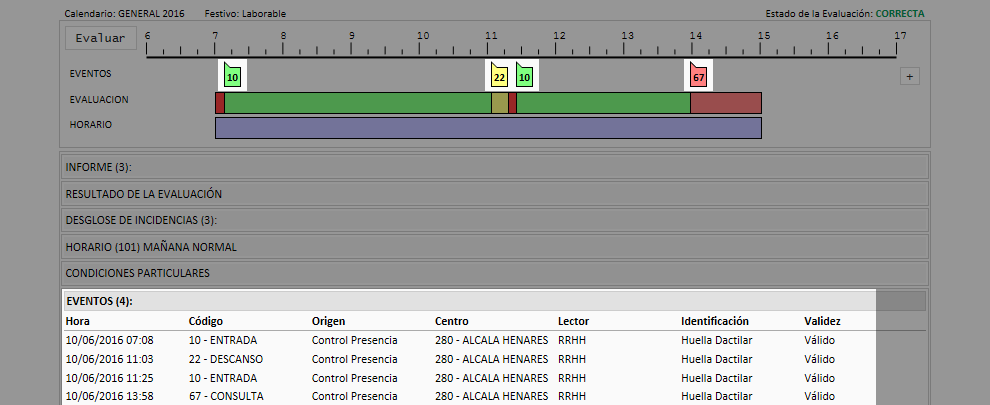Click the 22 - DESCANSO code cell
This screenshot has width=990, height=405.
click(226, 360)
